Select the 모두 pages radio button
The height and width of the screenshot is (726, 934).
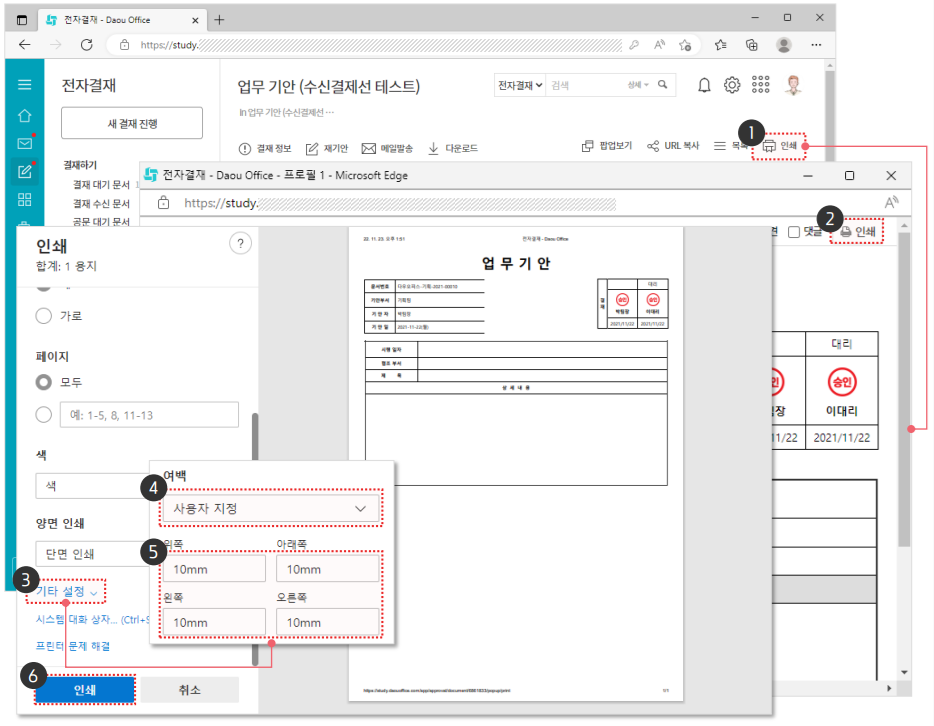44,382
